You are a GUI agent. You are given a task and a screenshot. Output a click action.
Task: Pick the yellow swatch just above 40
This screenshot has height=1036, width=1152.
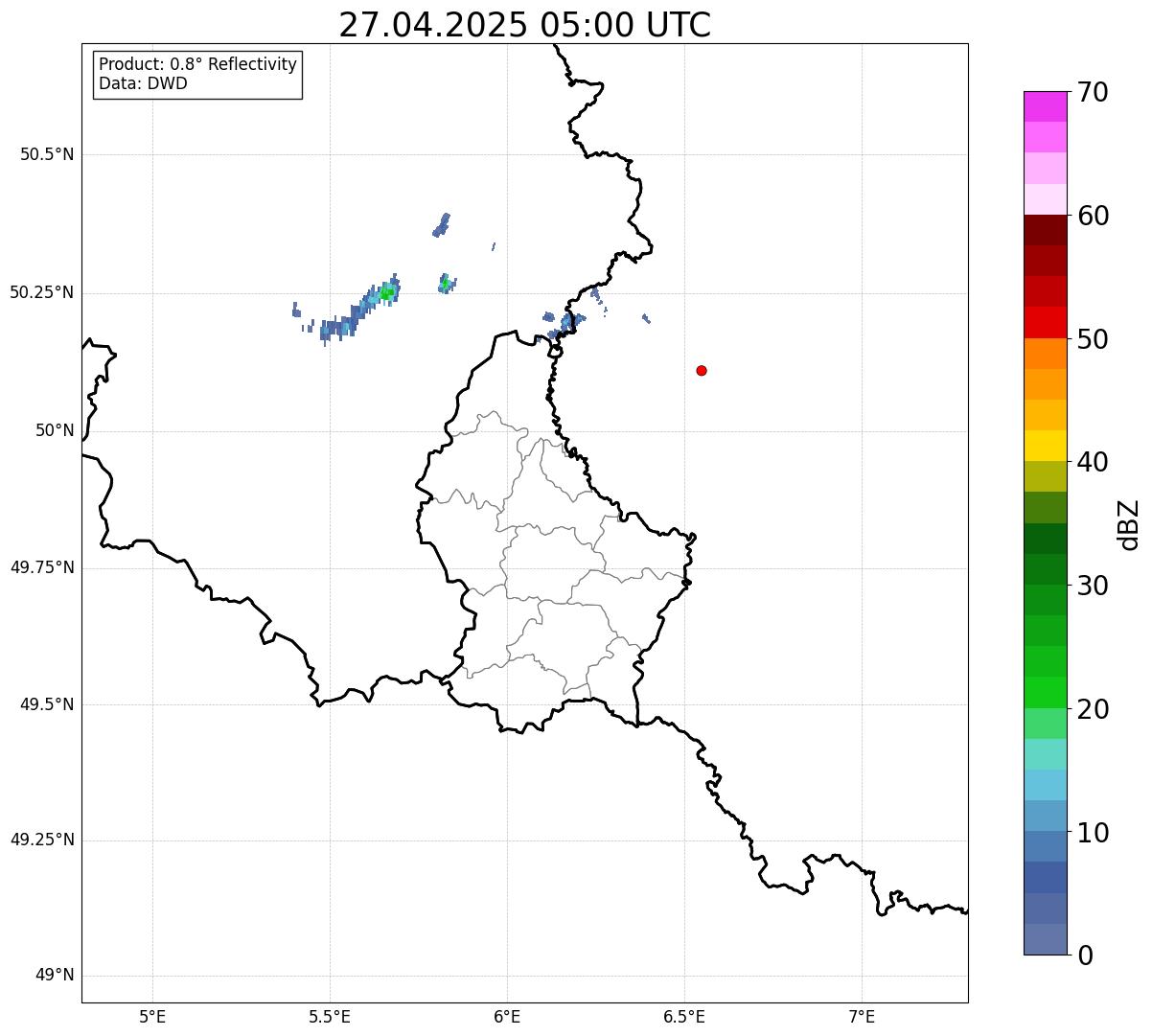click(1045, 446)
